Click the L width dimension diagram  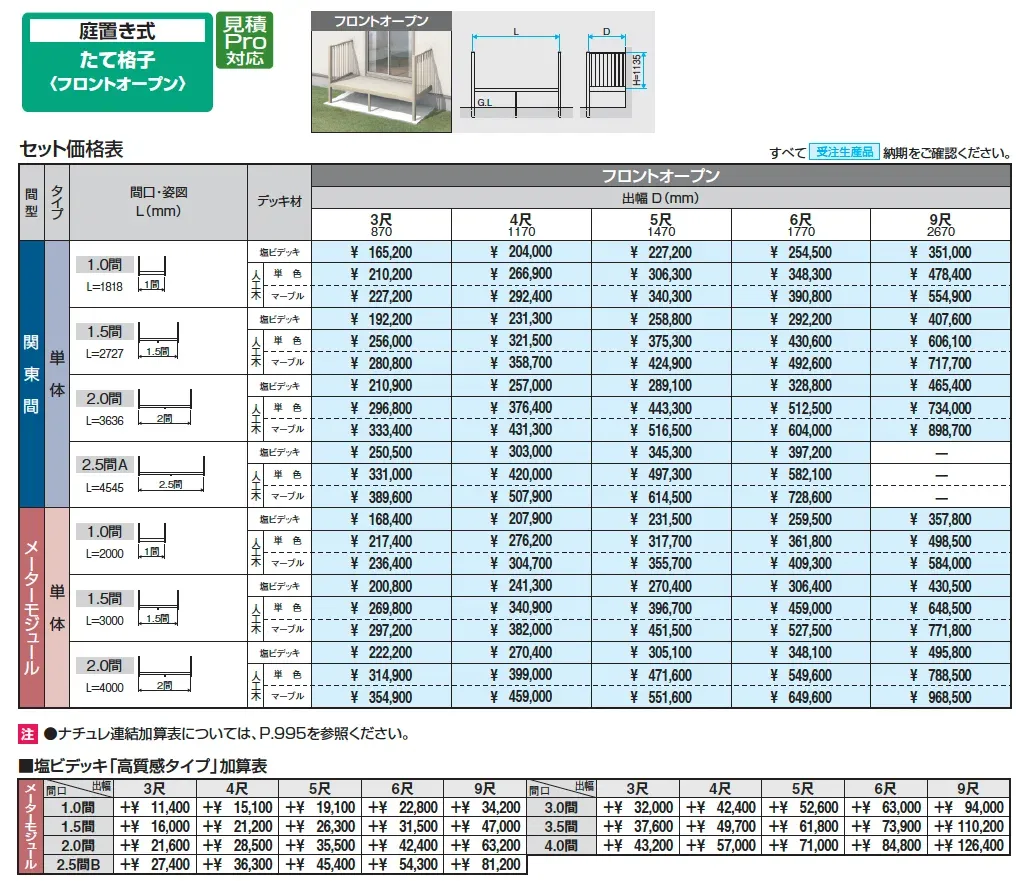pyautogui.click(x=516, y=73)
